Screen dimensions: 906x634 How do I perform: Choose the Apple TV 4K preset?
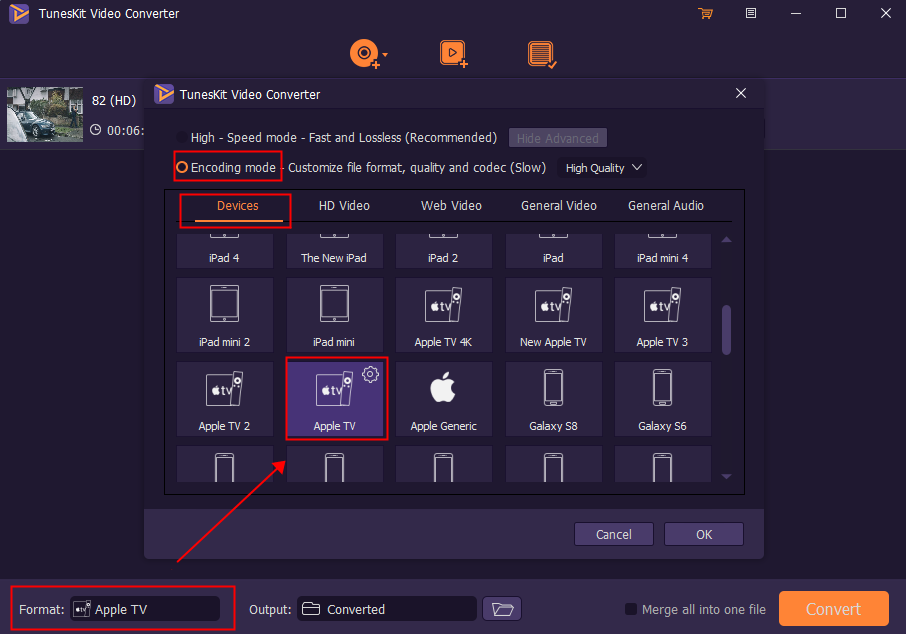[443, 315]
